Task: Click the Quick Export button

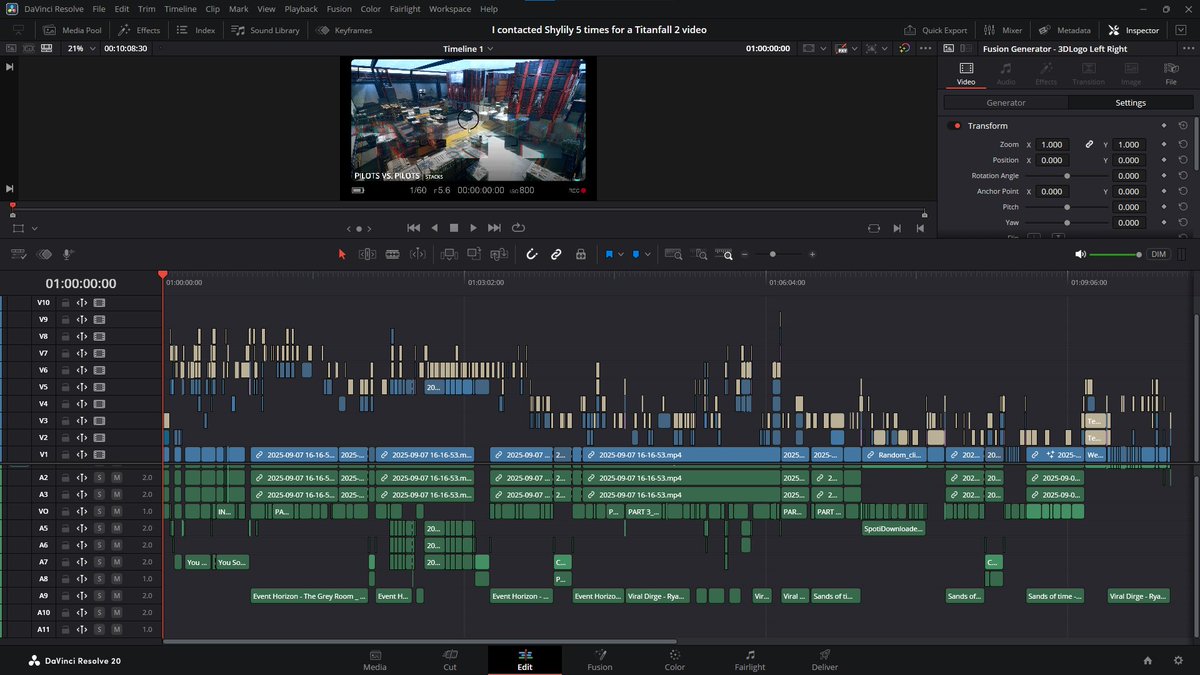Action: coord(936,30)
